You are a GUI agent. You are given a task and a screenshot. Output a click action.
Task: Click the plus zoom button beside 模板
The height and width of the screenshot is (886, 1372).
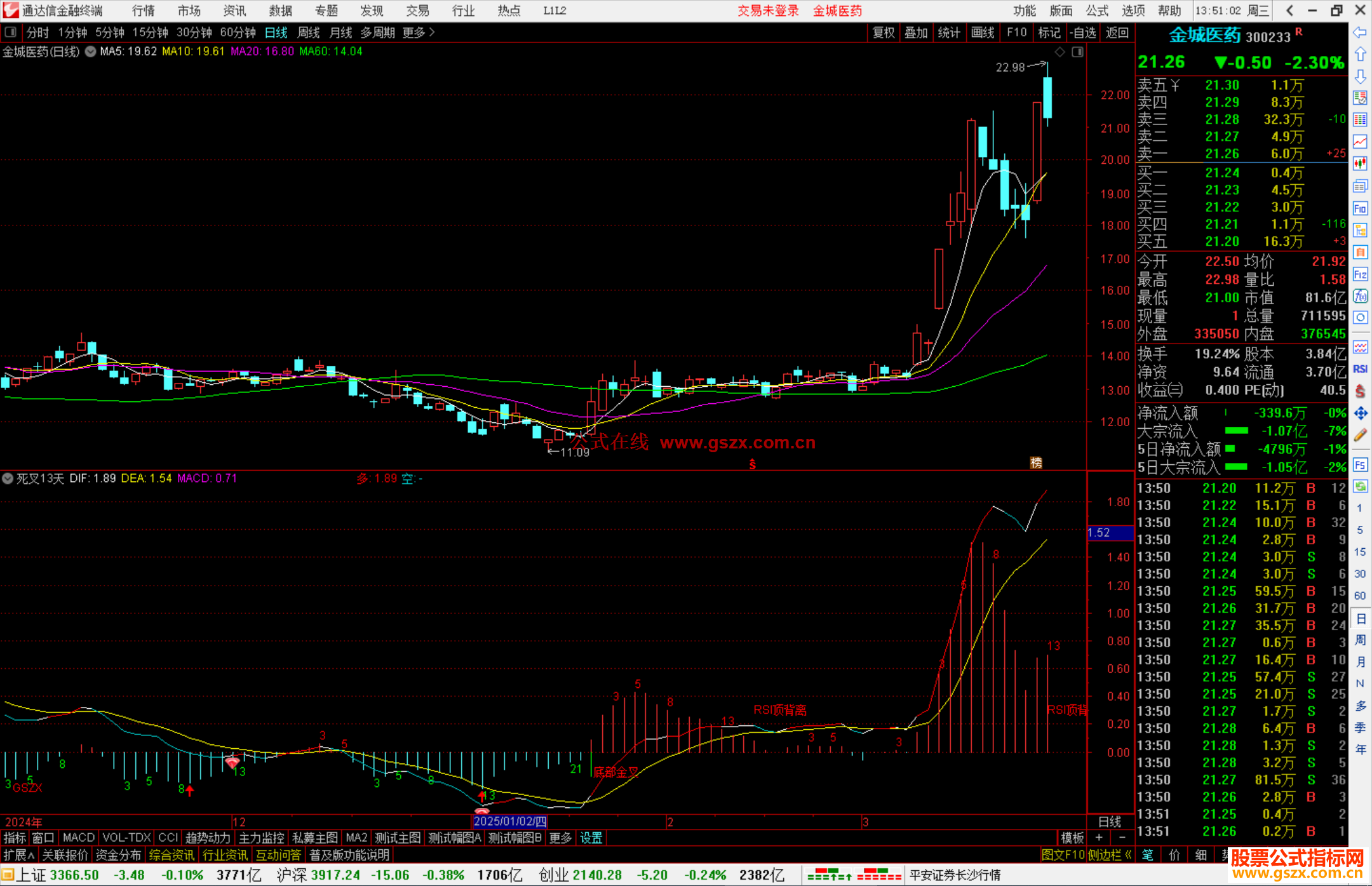[1099, 838]
